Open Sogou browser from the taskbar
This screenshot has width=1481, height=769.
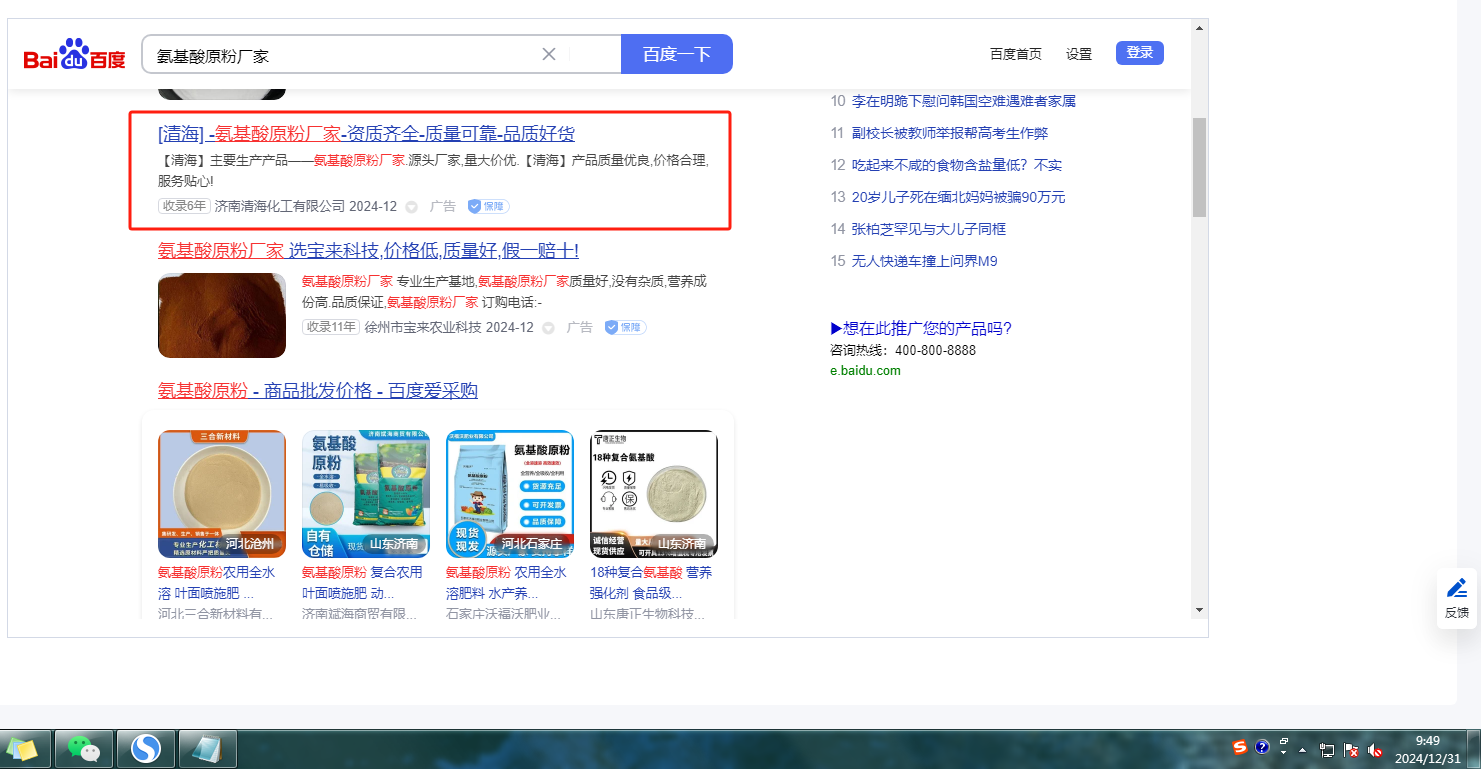pyautogui.click(x=147, y=748)
